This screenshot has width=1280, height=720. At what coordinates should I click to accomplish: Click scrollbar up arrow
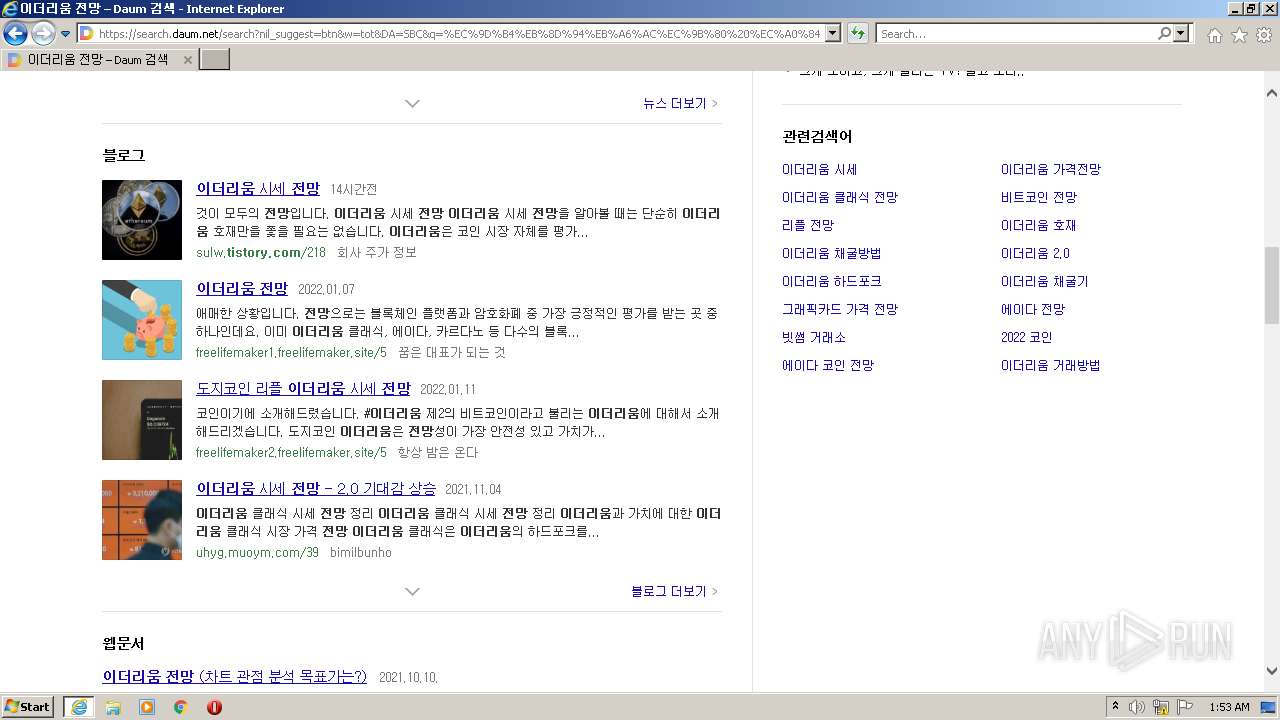click(1271, 94)
